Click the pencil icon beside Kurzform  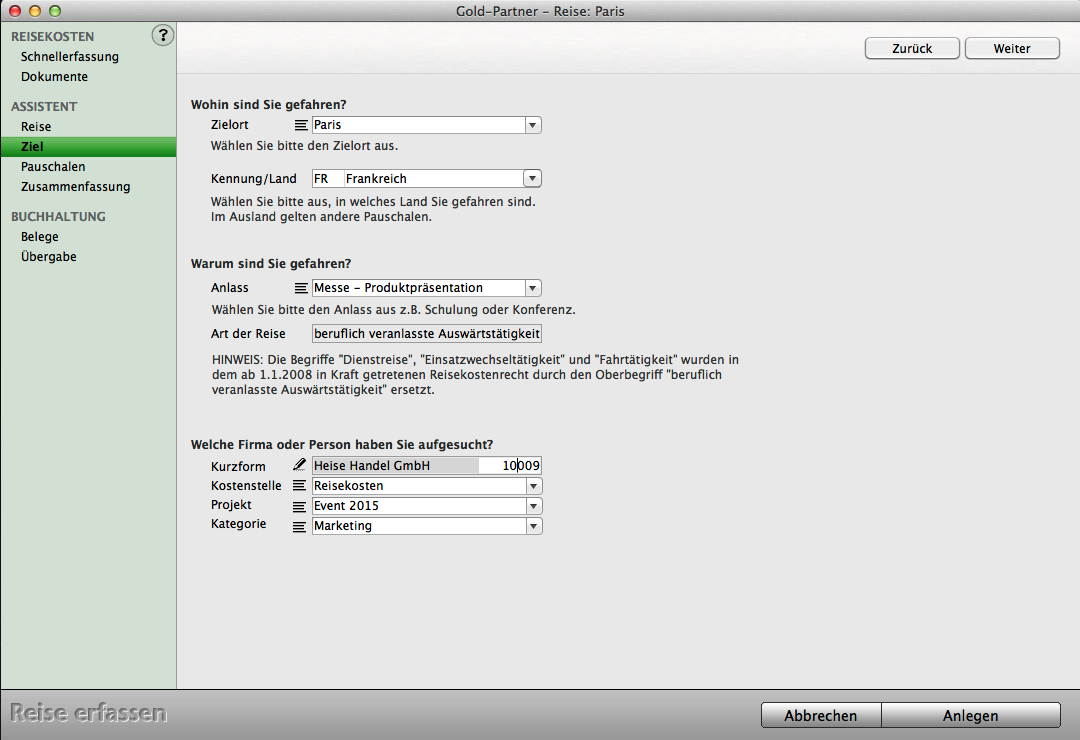click(x=300, y=466)
